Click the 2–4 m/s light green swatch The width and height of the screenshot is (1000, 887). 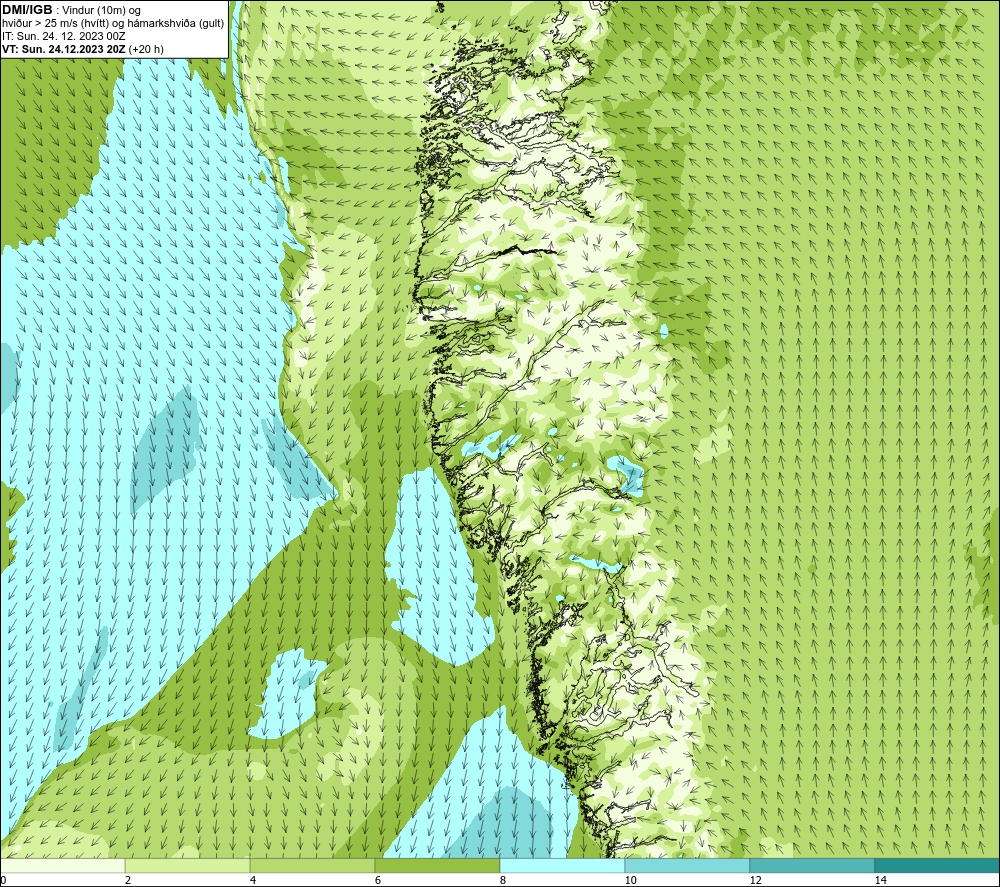coord(188,865)
